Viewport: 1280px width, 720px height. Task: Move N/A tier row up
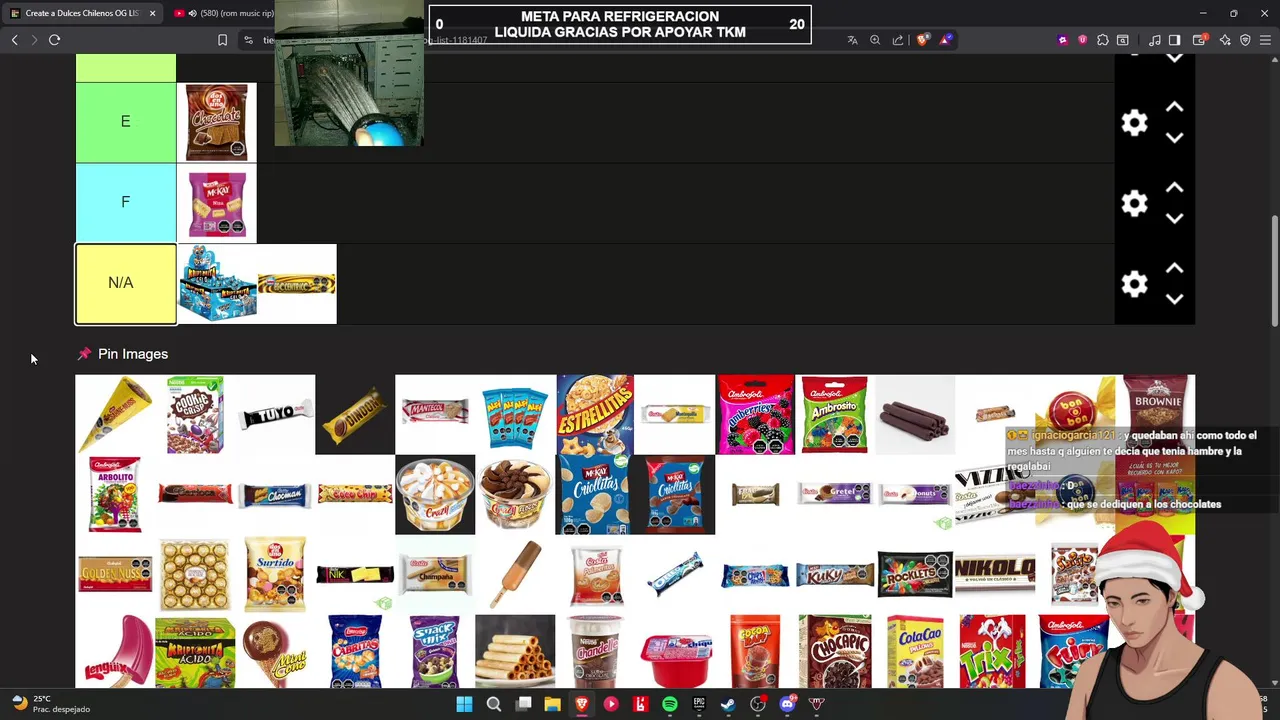[x=1175, y=268]
